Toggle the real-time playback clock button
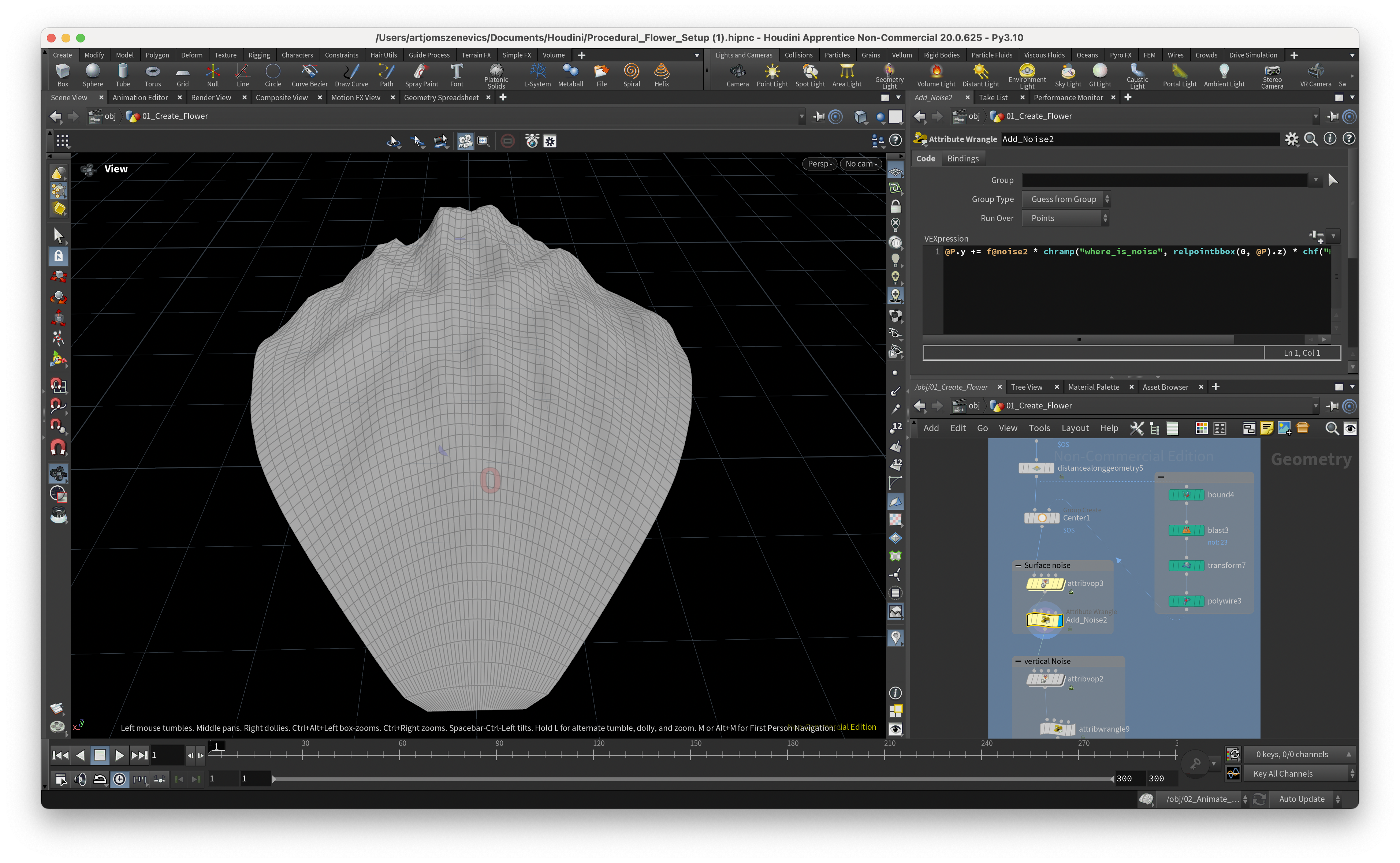Viewport: 1400px width, 863px height. [x=119, y=779]
